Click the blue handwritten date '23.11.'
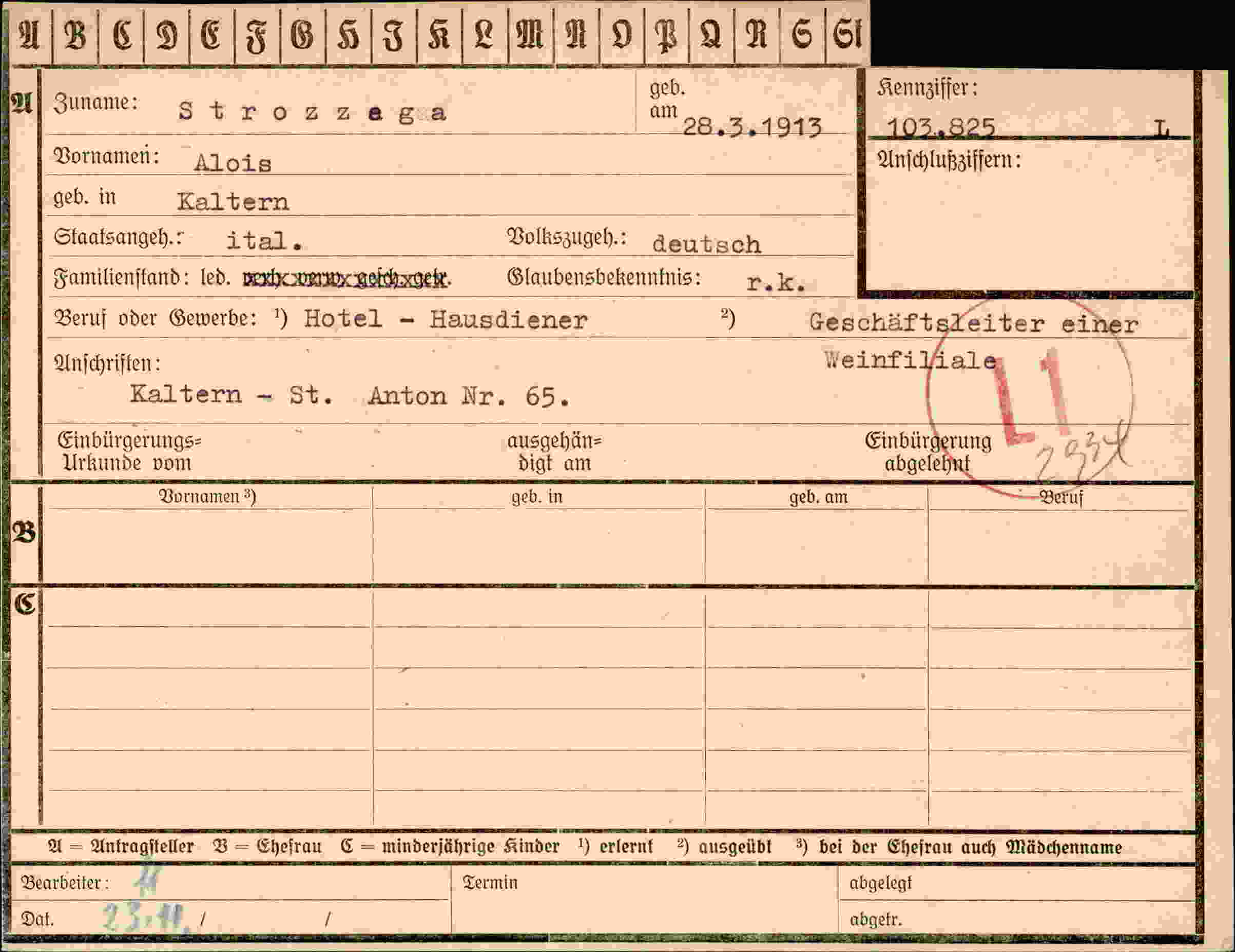 [145, 917]
